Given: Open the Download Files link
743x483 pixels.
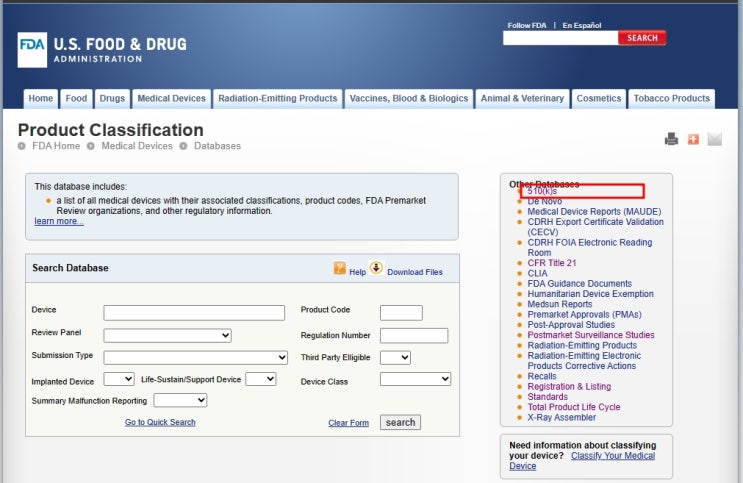Looking at the screenshot, I should (415, 272).
